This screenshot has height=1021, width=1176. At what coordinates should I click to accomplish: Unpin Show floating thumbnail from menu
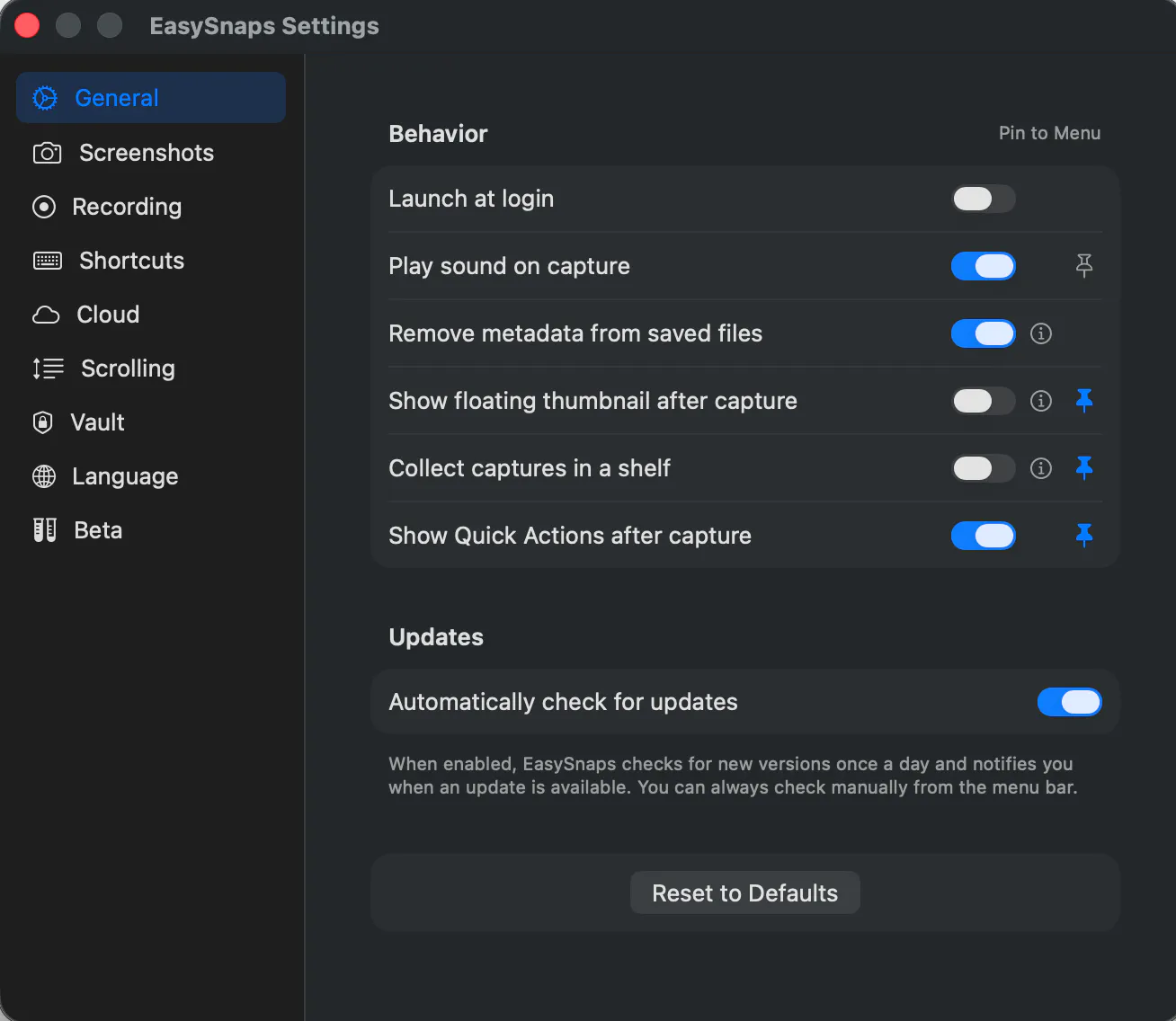pyautogui.click(x=1084, y=400)
